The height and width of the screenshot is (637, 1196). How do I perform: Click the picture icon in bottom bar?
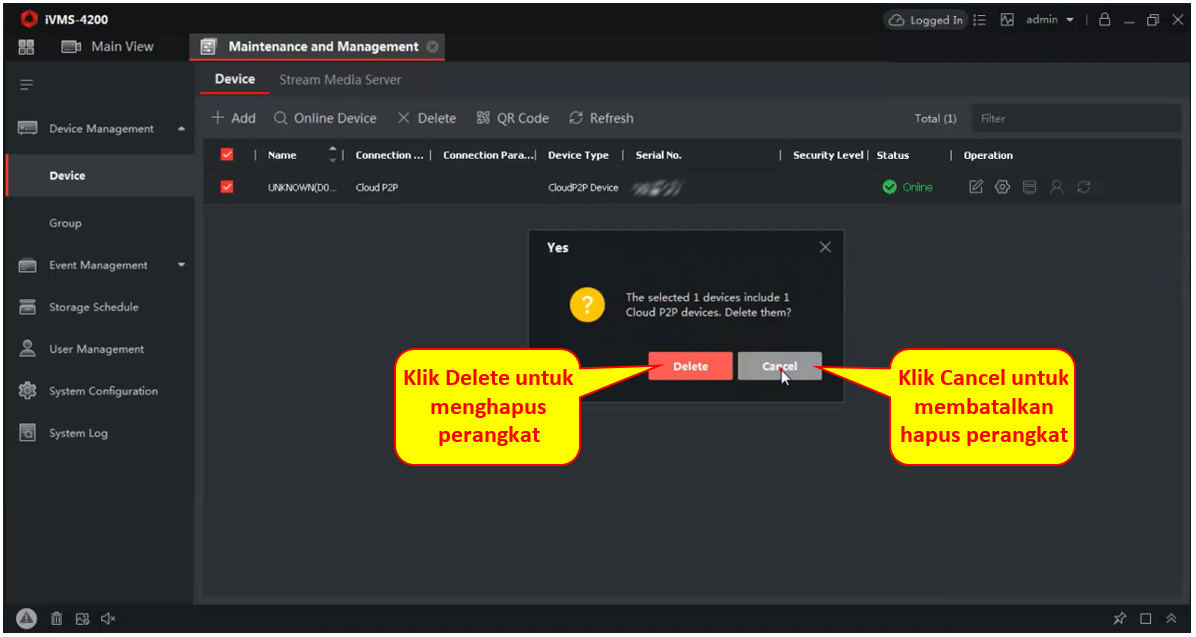click(82, 619)
